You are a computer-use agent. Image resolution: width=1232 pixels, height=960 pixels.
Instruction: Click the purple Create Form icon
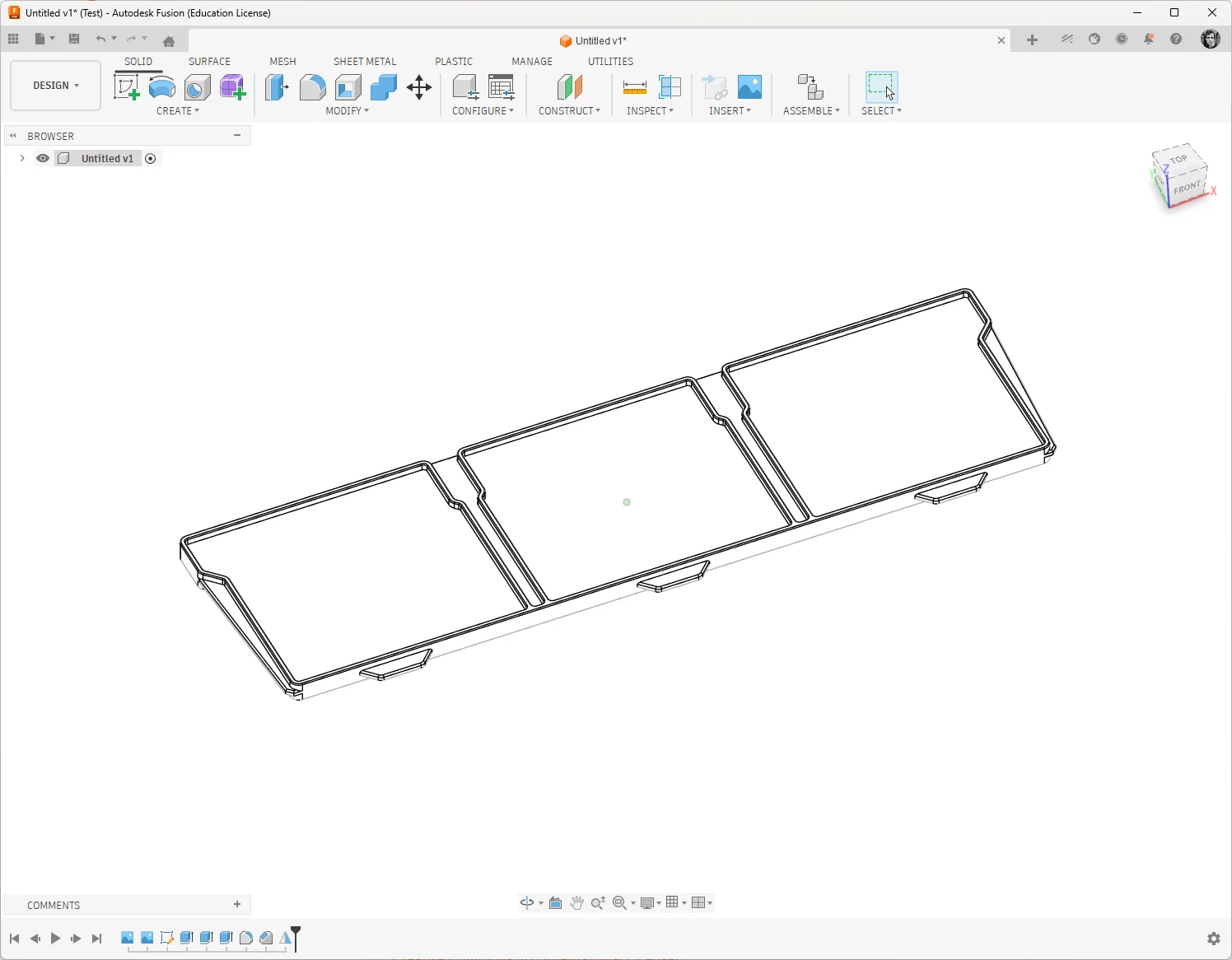coord(233,87)
